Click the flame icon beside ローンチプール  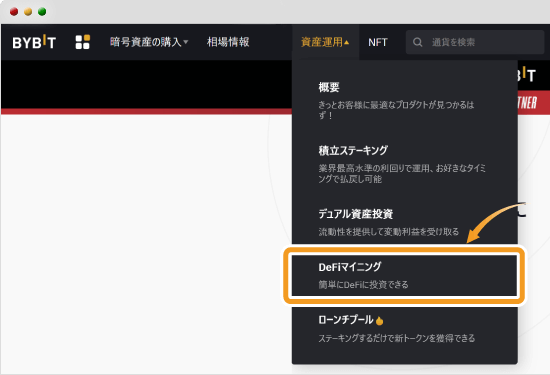click(x=379, y=321)
